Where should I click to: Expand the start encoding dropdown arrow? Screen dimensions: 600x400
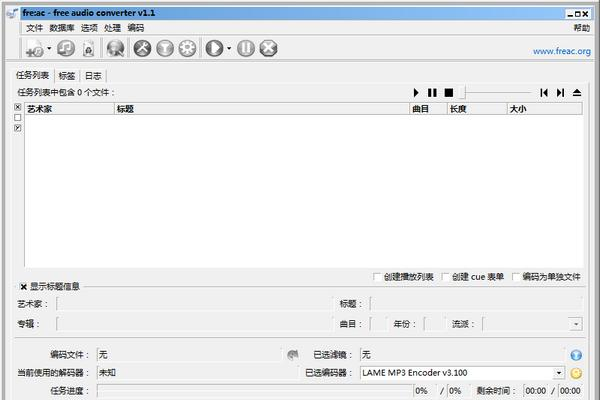coord(229,48)
